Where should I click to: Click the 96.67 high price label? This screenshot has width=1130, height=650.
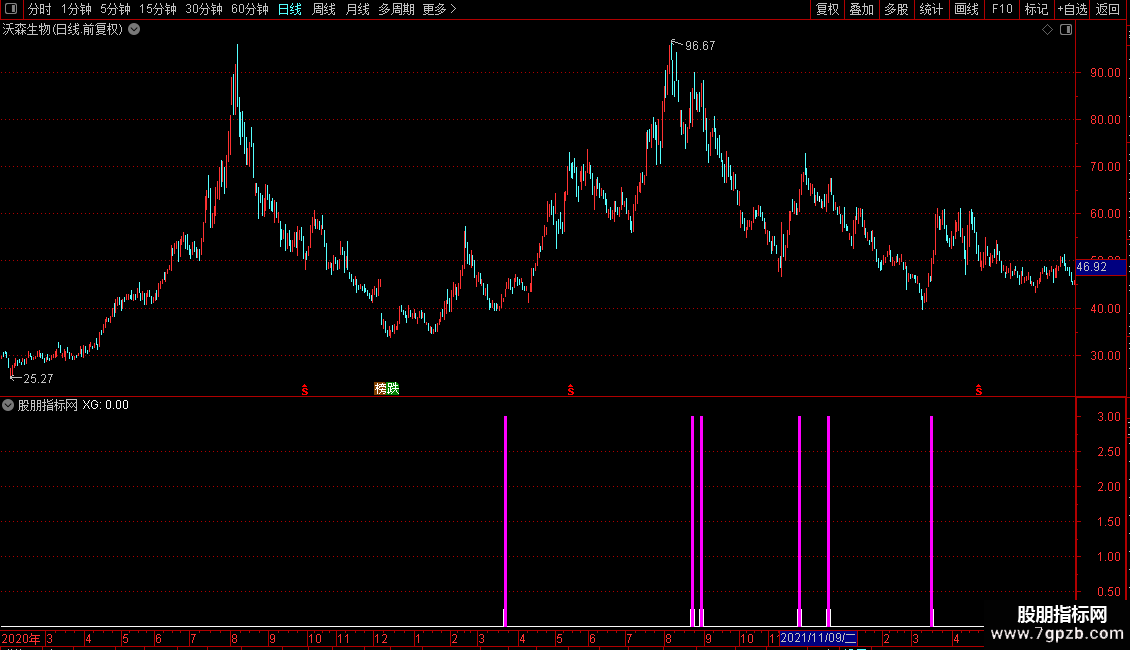click(x=700, y=46)
